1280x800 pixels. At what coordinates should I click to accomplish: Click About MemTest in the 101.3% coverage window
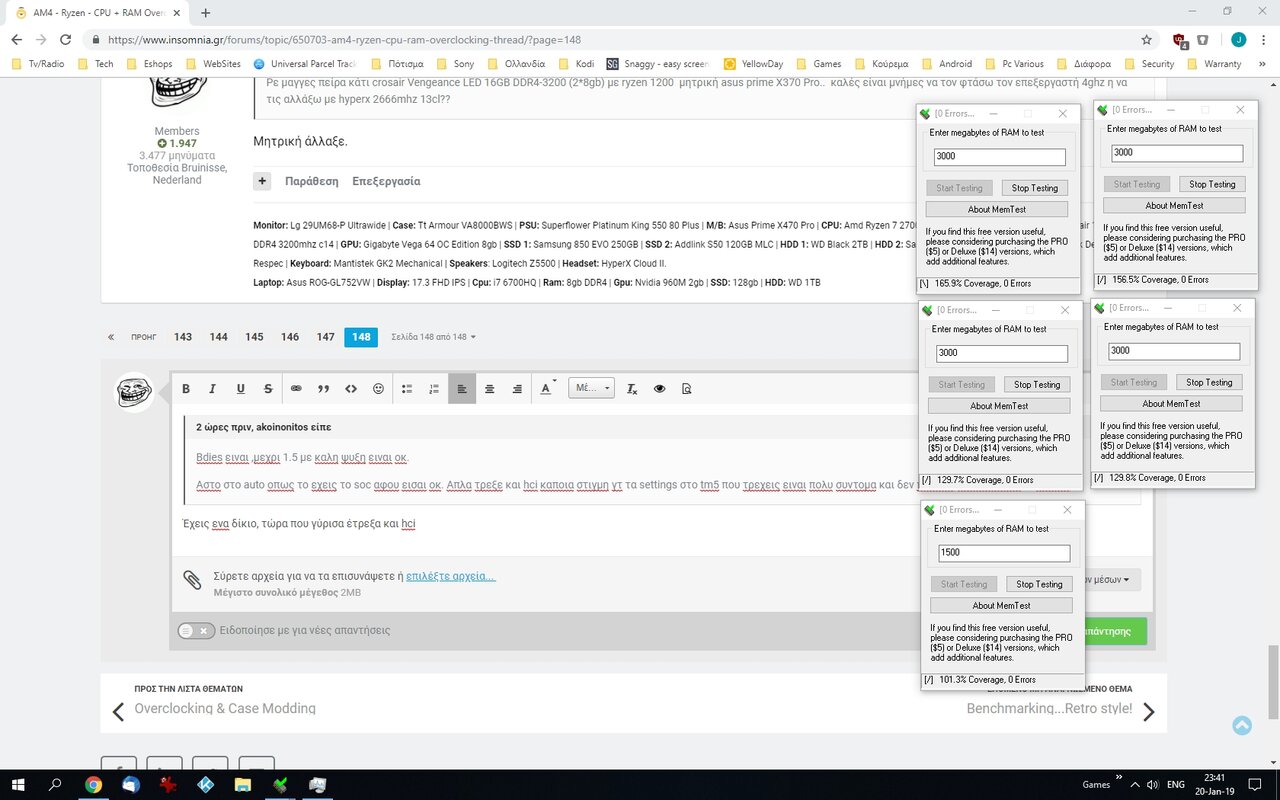tap(1001, 605)
